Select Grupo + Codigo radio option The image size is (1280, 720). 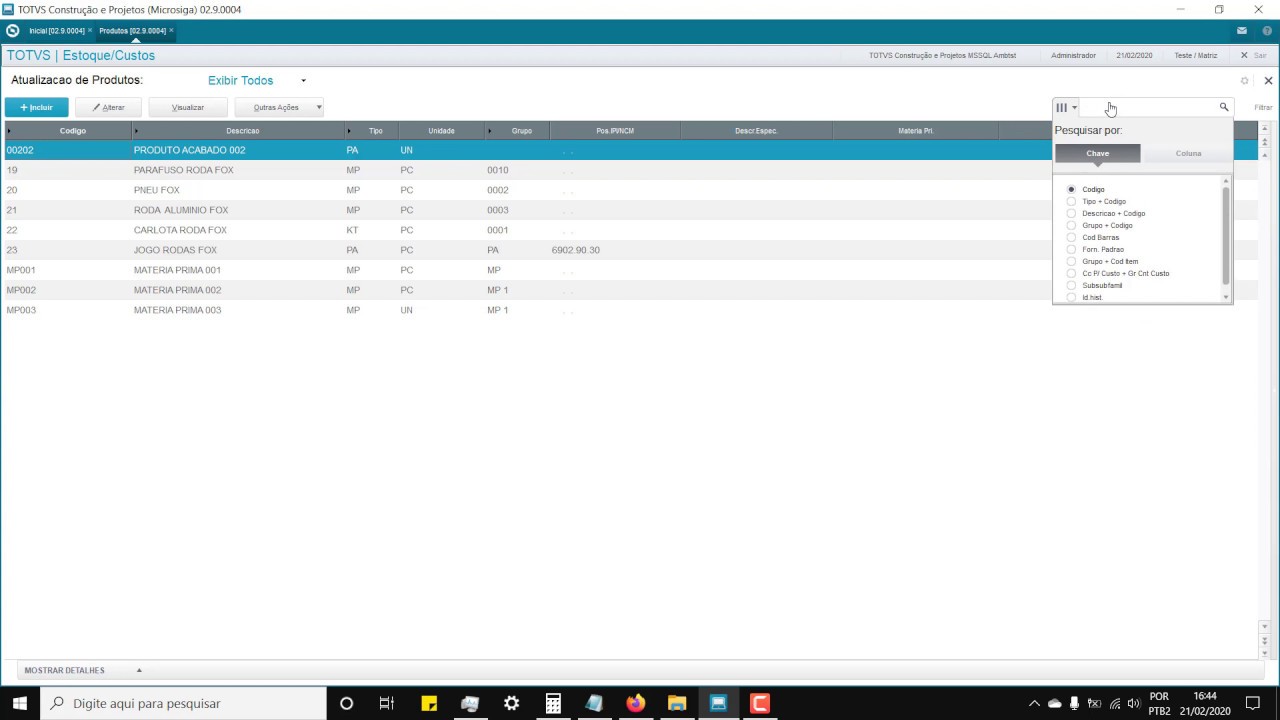[x=1071, y=225]
